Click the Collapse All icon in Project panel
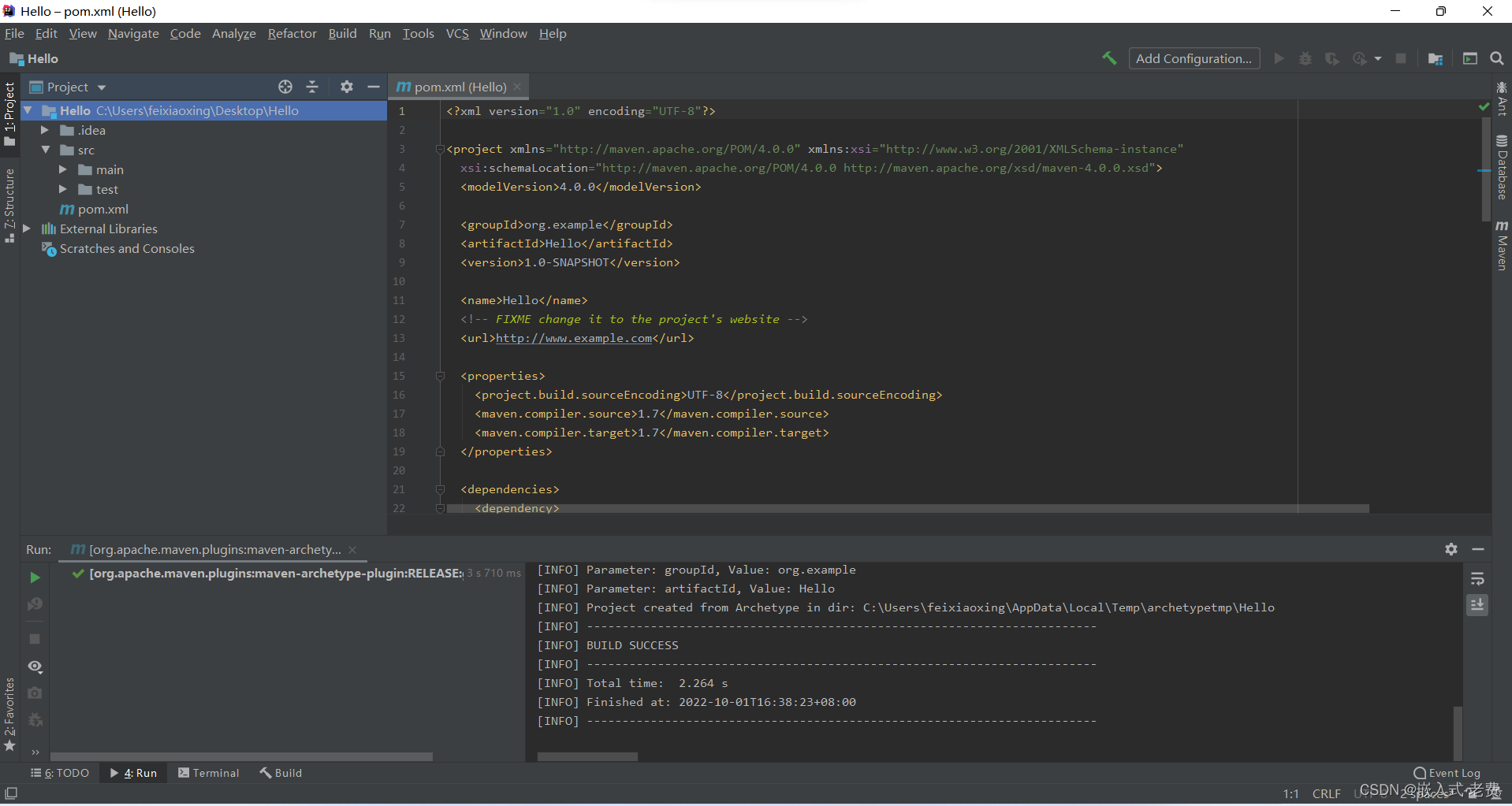Screen dimensions: 1512x806 [x=312, y=87]
